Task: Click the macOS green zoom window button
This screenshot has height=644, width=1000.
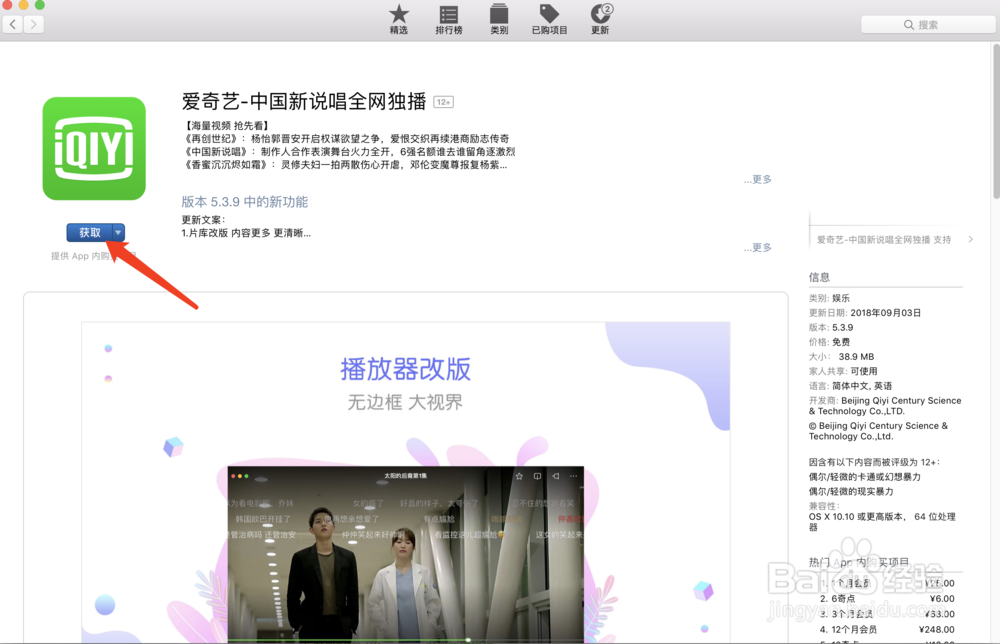Action: click(40, 4)
